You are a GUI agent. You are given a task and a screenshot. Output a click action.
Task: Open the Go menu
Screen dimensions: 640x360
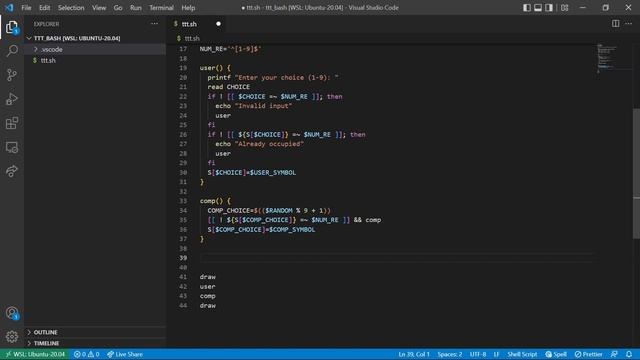(x=118, y=8)
